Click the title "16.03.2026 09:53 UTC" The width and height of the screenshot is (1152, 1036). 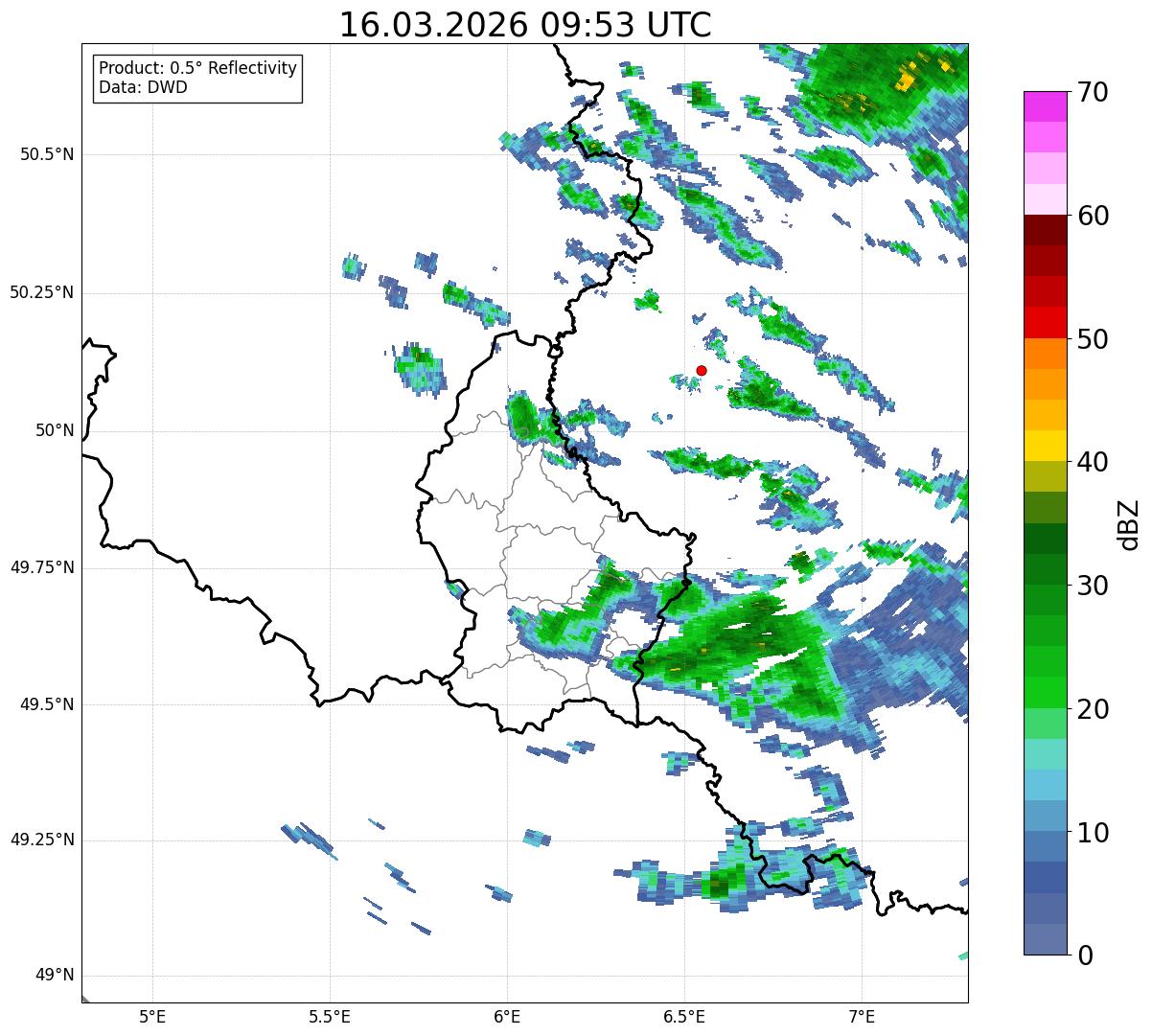point(525,24)
